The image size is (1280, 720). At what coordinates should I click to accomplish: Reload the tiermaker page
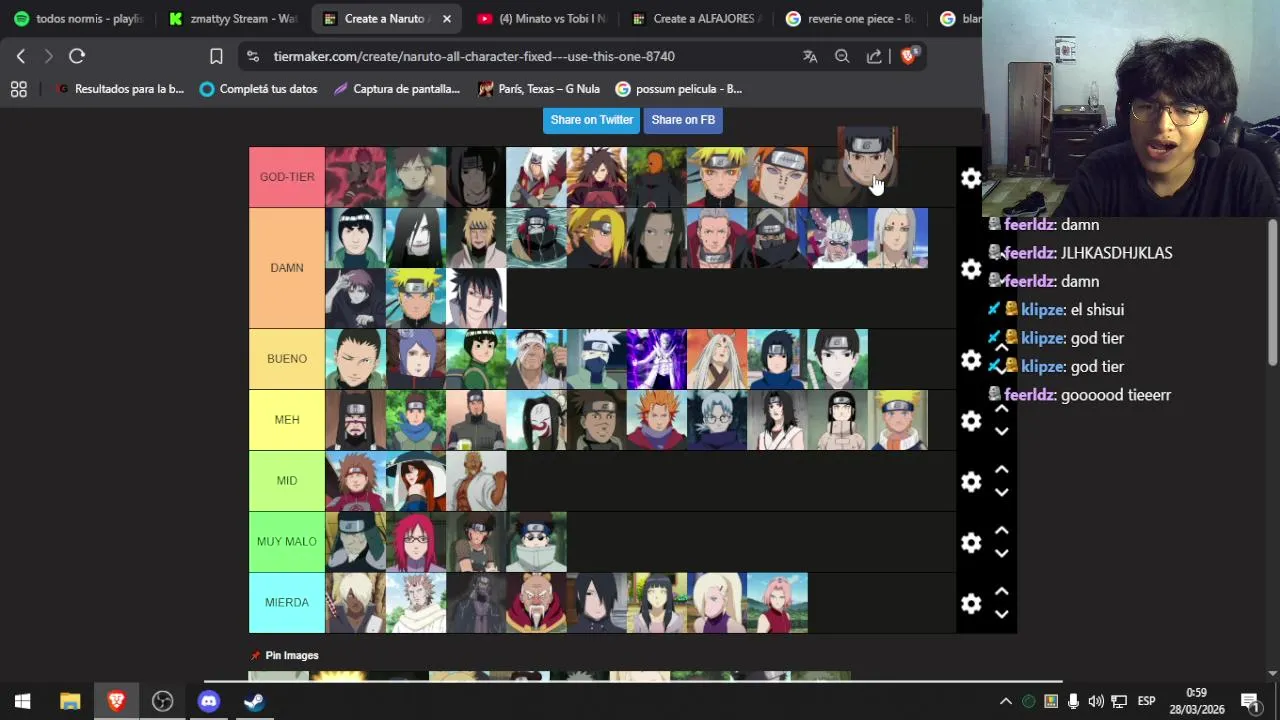77,56
